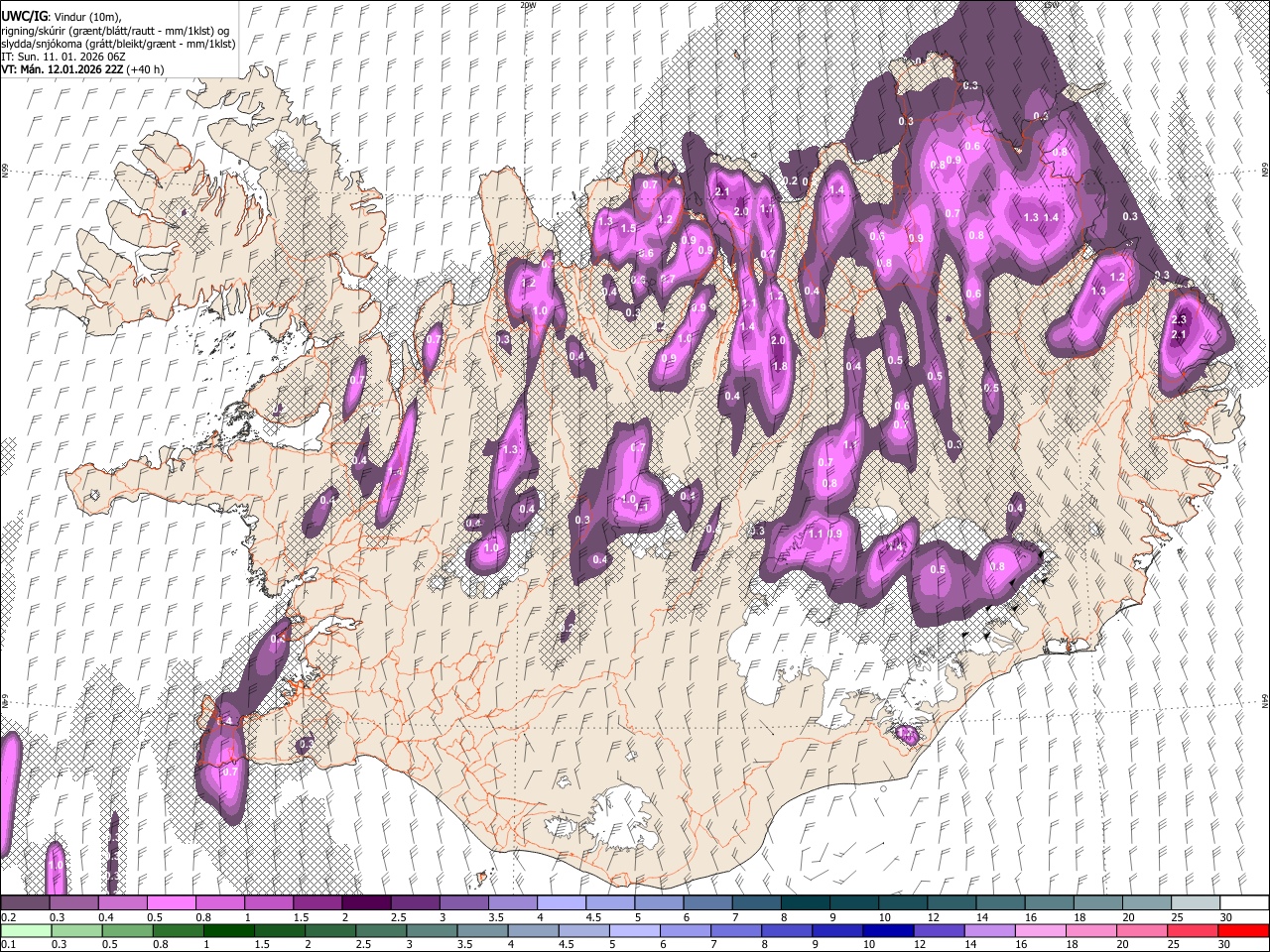Image resolution: width=1270 pixels, height=952 pixels.
Task: Click the upper legend swatch between 25 and 30
Action: [1196, 903]
